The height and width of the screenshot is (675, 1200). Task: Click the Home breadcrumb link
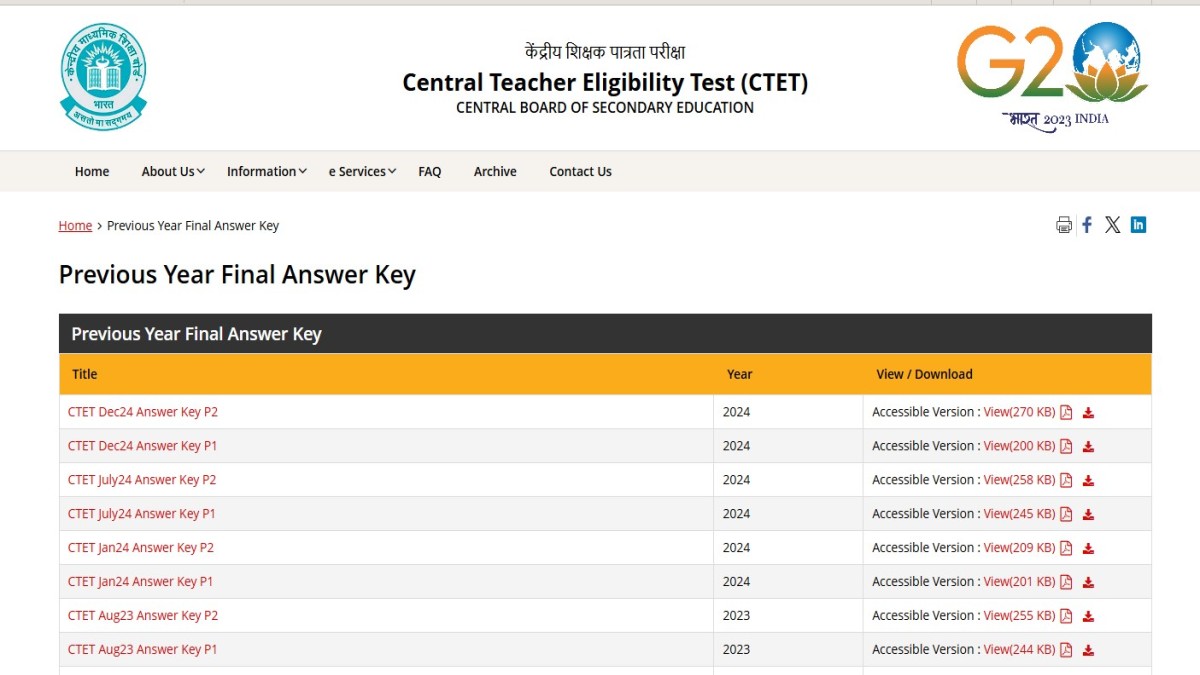[x=75, y=226]
